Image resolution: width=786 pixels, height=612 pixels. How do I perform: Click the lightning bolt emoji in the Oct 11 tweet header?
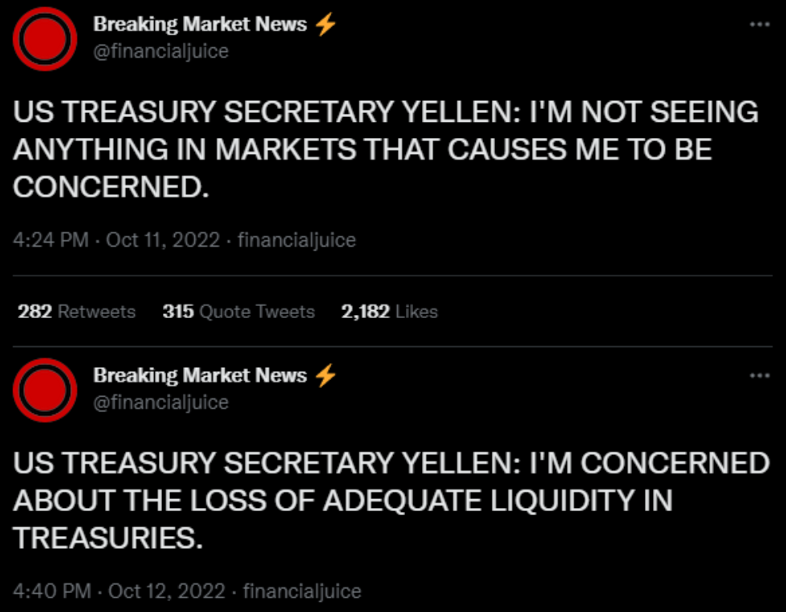pyautogui.click(x=325, y=24)
